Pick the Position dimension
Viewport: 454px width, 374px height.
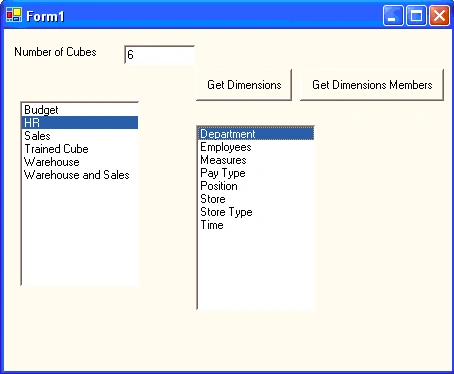tap(256, 186)
